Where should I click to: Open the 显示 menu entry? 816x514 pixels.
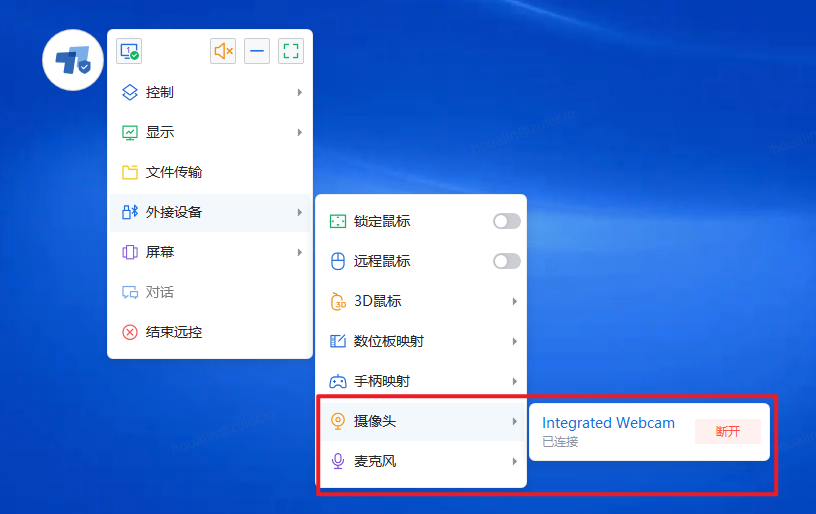tap(210, 133)
